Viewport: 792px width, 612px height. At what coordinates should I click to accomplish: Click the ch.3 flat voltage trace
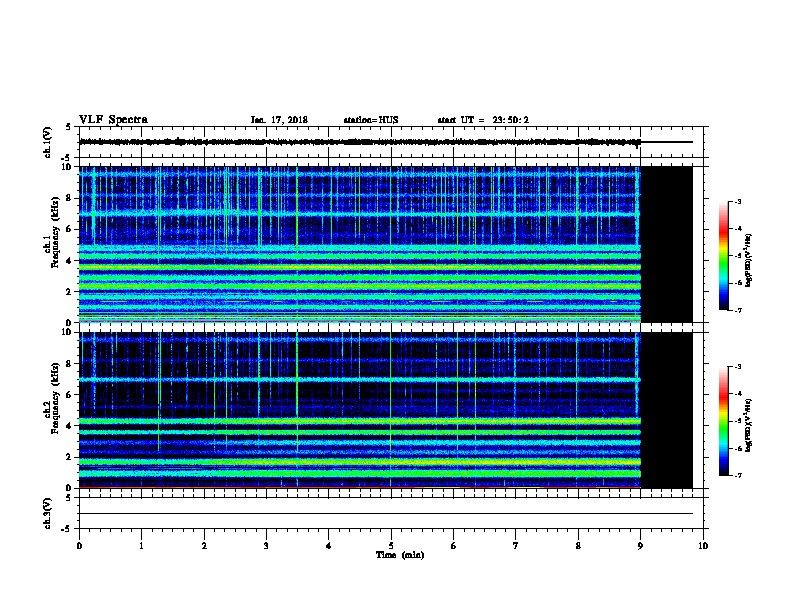point(386,514)
